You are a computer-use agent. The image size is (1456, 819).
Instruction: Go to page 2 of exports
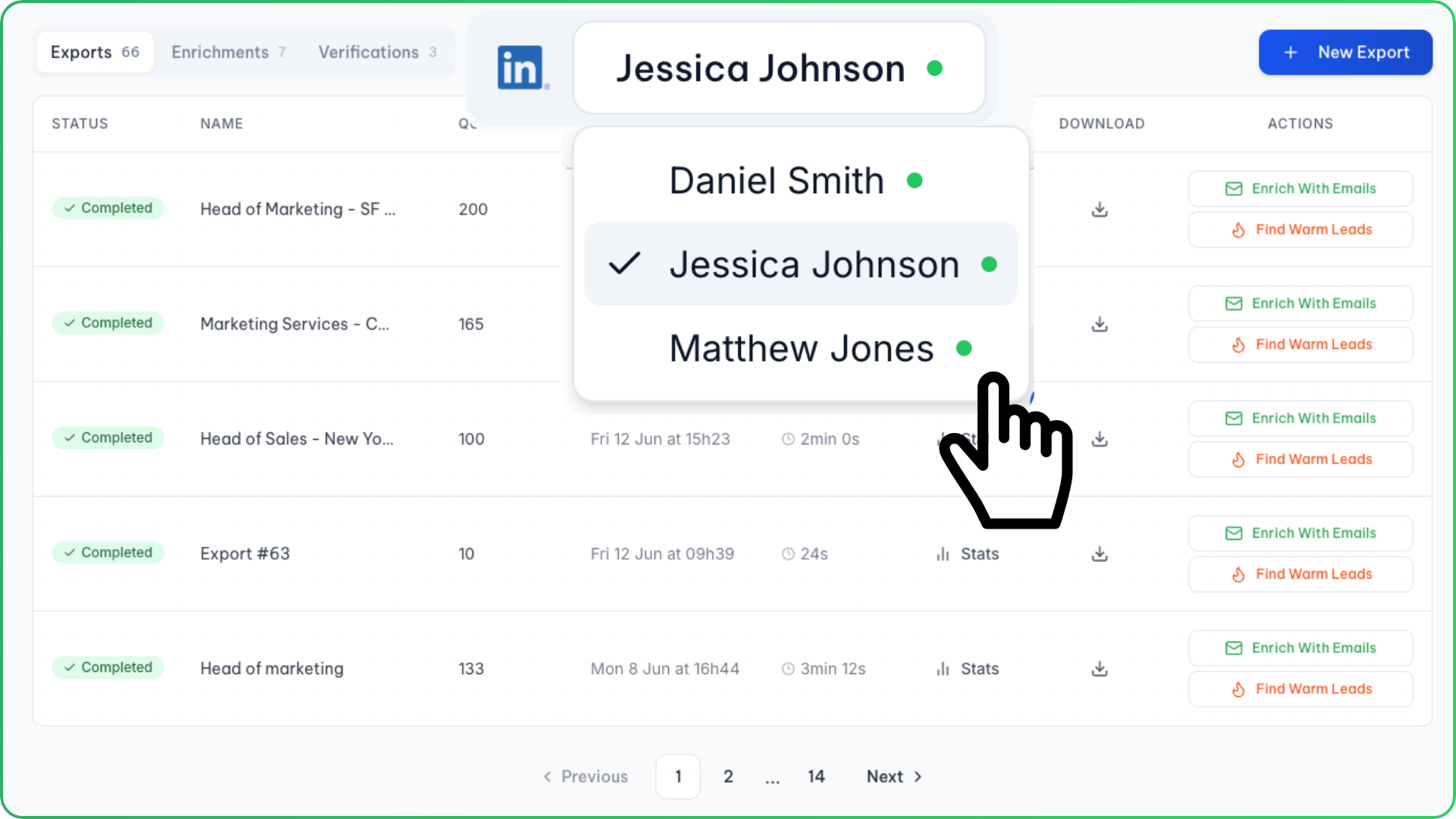(x=728, y=777)
